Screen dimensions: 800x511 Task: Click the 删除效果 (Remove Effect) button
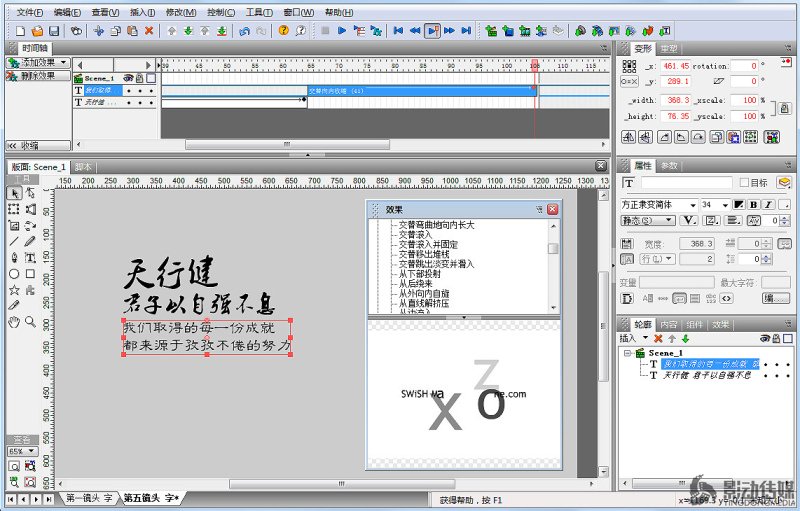click(38, 75)
